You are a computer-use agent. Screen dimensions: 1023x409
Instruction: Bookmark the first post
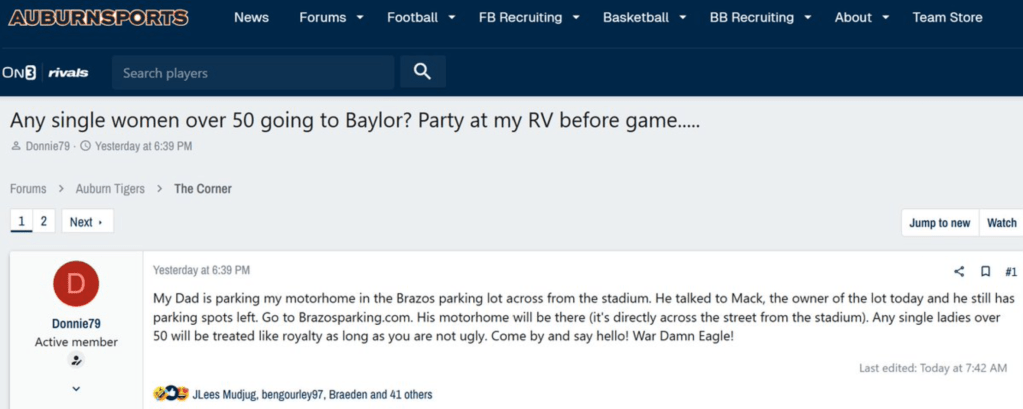point(985,271)
